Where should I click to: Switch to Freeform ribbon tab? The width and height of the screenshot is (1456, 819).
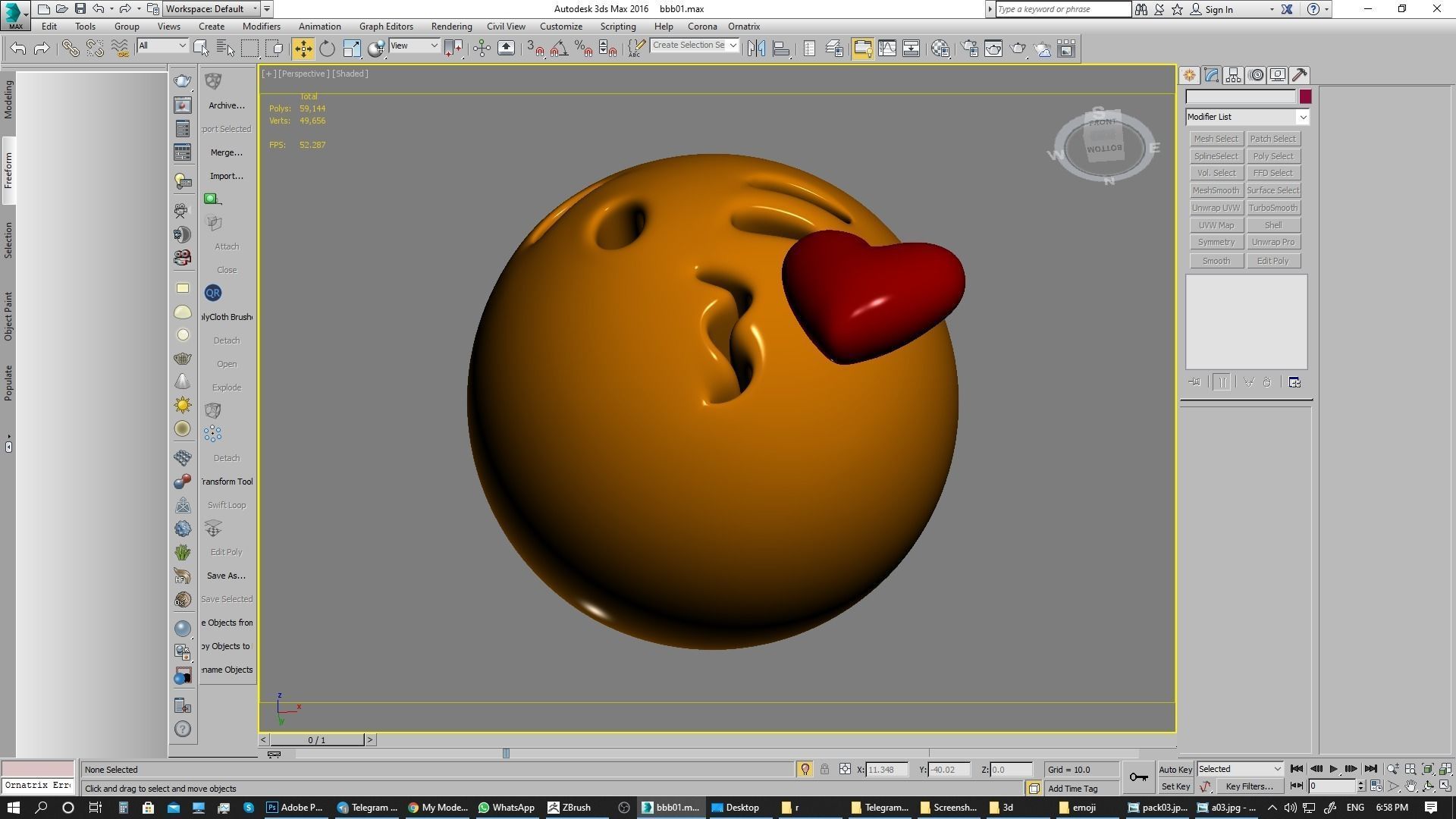8,171
